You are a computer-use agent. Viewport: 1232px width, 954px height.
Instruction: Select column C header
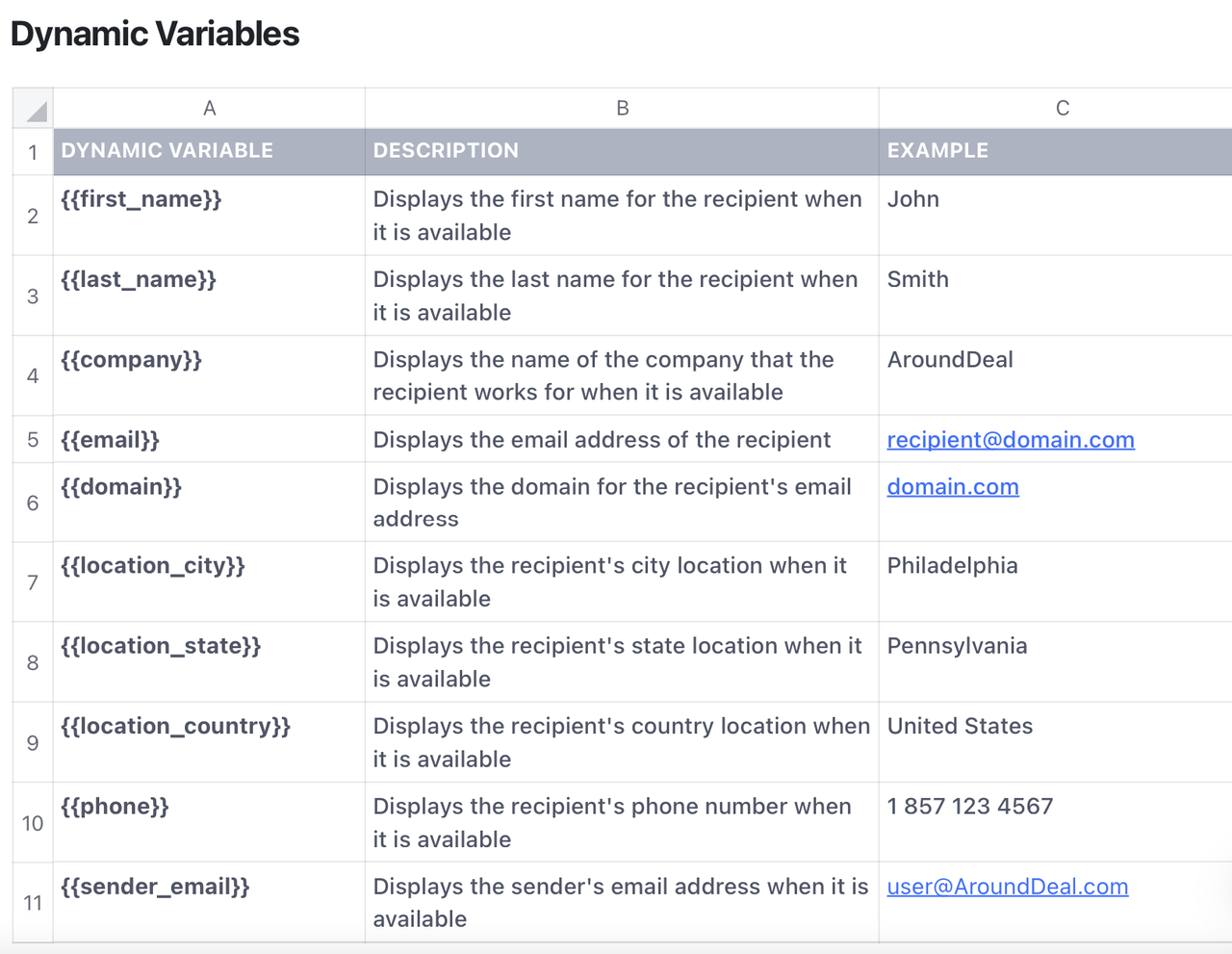[x=1062, y=109]
